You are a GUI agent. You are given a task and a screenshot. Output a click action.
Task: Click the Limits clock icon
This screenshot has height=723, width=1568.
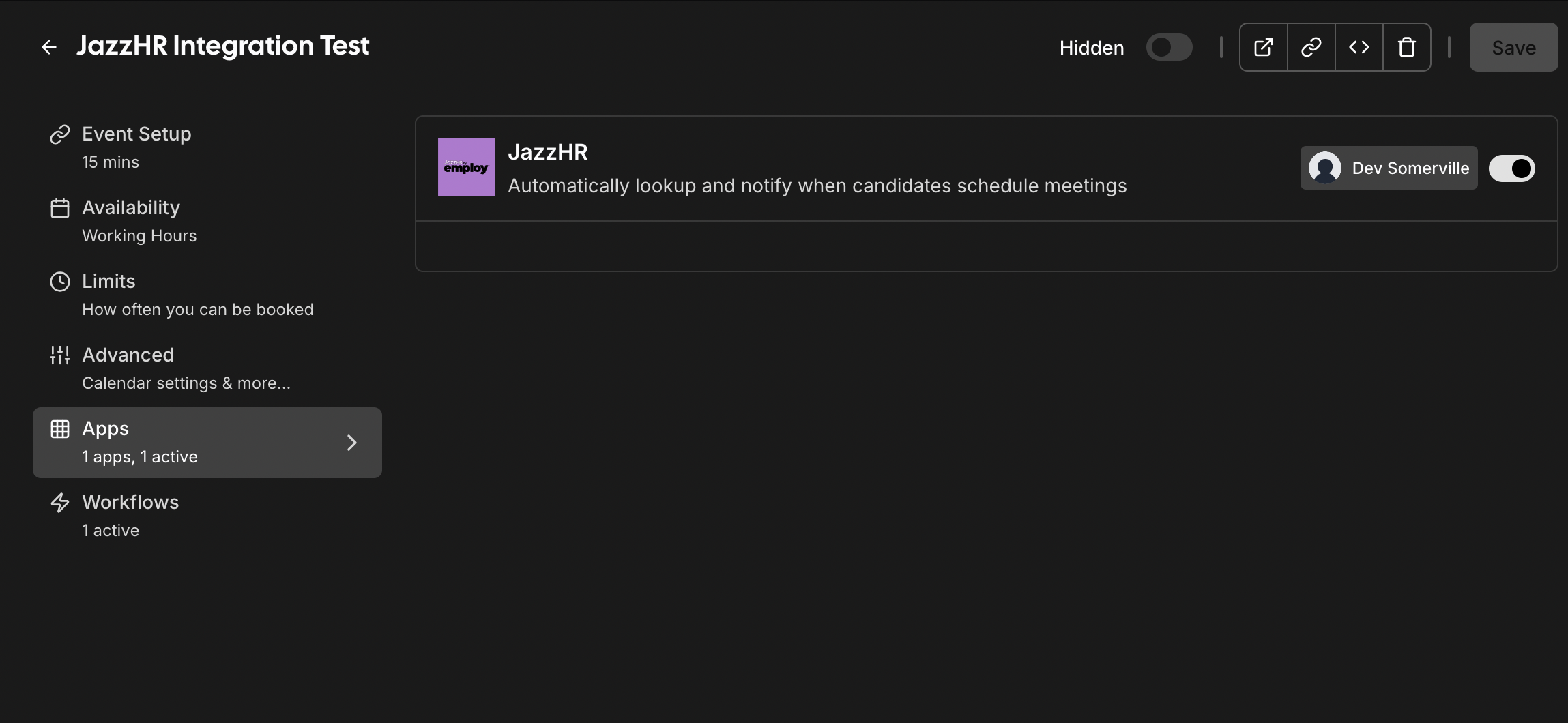pyautogui.click(x=59, y=282)
